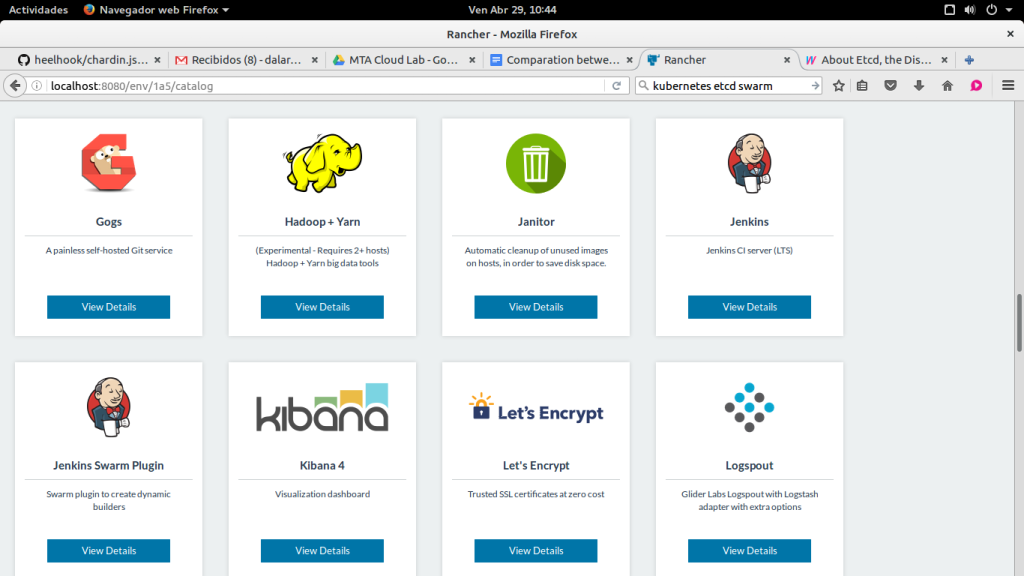The image size is (1024, 576).
Task: Click the Pocket icon in the toolbar
Action: coord(890,86)
